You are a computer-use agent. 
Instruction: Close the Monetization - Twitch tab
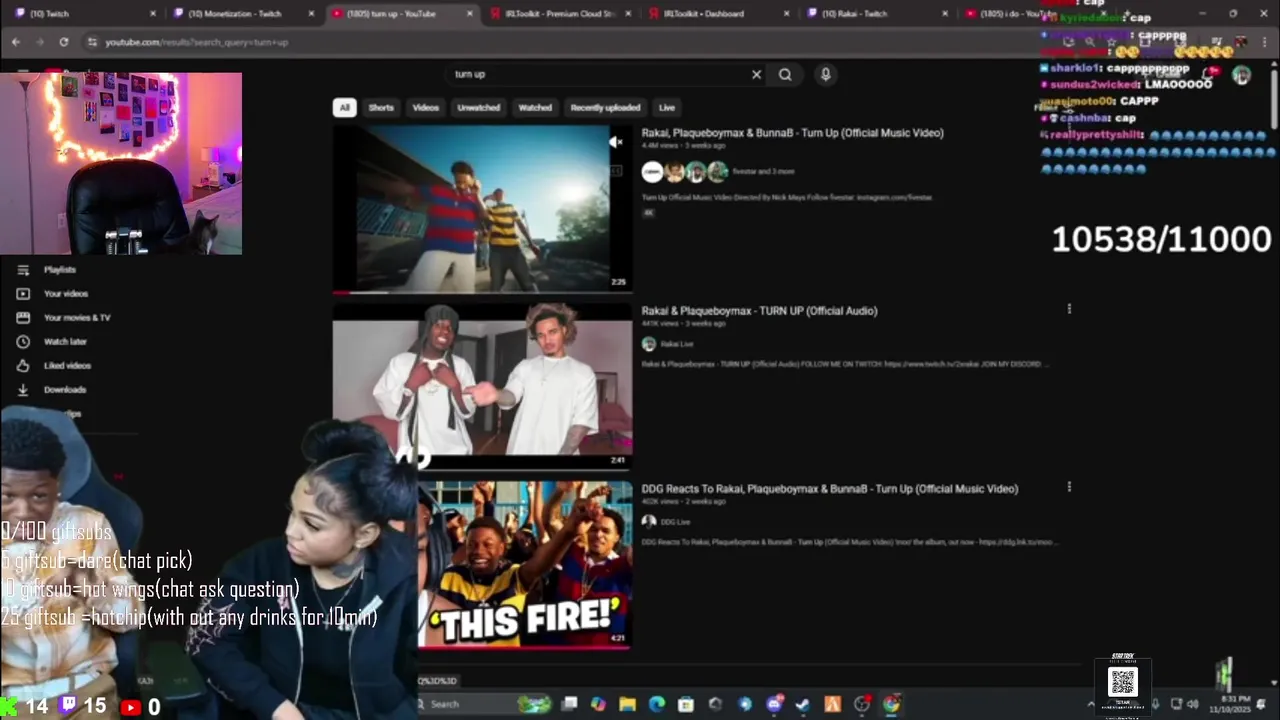(x=311, y=14)
